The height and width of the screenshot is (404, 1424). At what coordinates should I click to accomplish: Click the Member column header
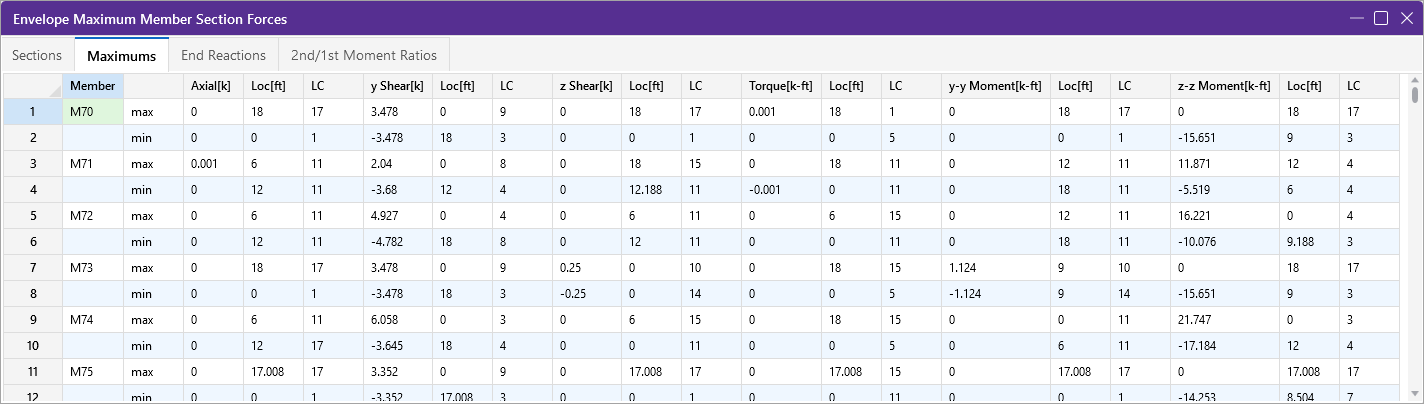coord(92,86)
